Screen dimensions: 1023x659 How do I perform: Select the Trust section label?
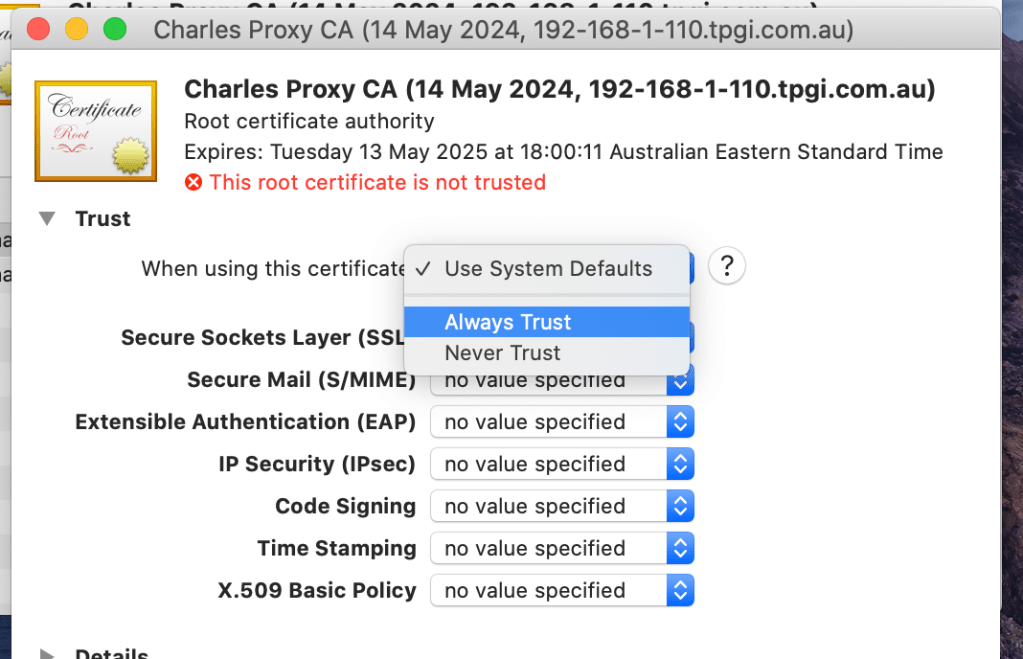pos(103,218)
